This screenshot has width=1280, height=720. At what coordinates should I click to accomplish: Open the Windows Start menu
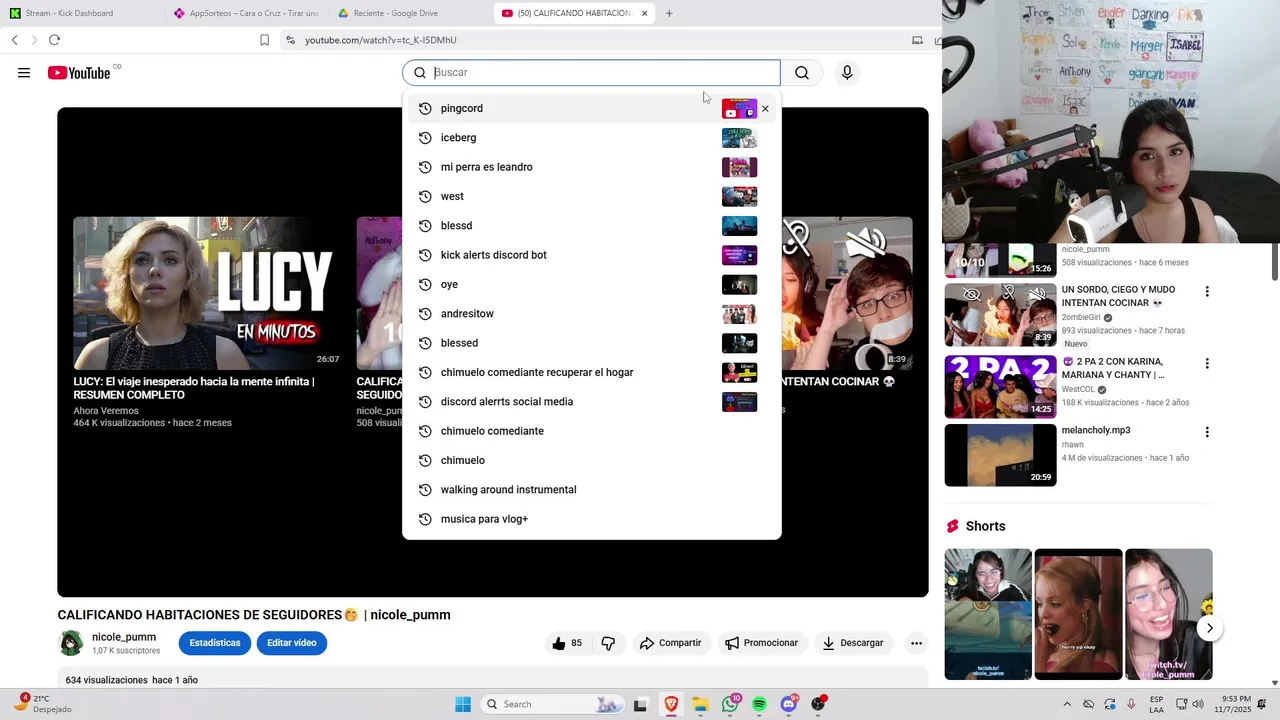pyautogui.click(x=463, y=704)
